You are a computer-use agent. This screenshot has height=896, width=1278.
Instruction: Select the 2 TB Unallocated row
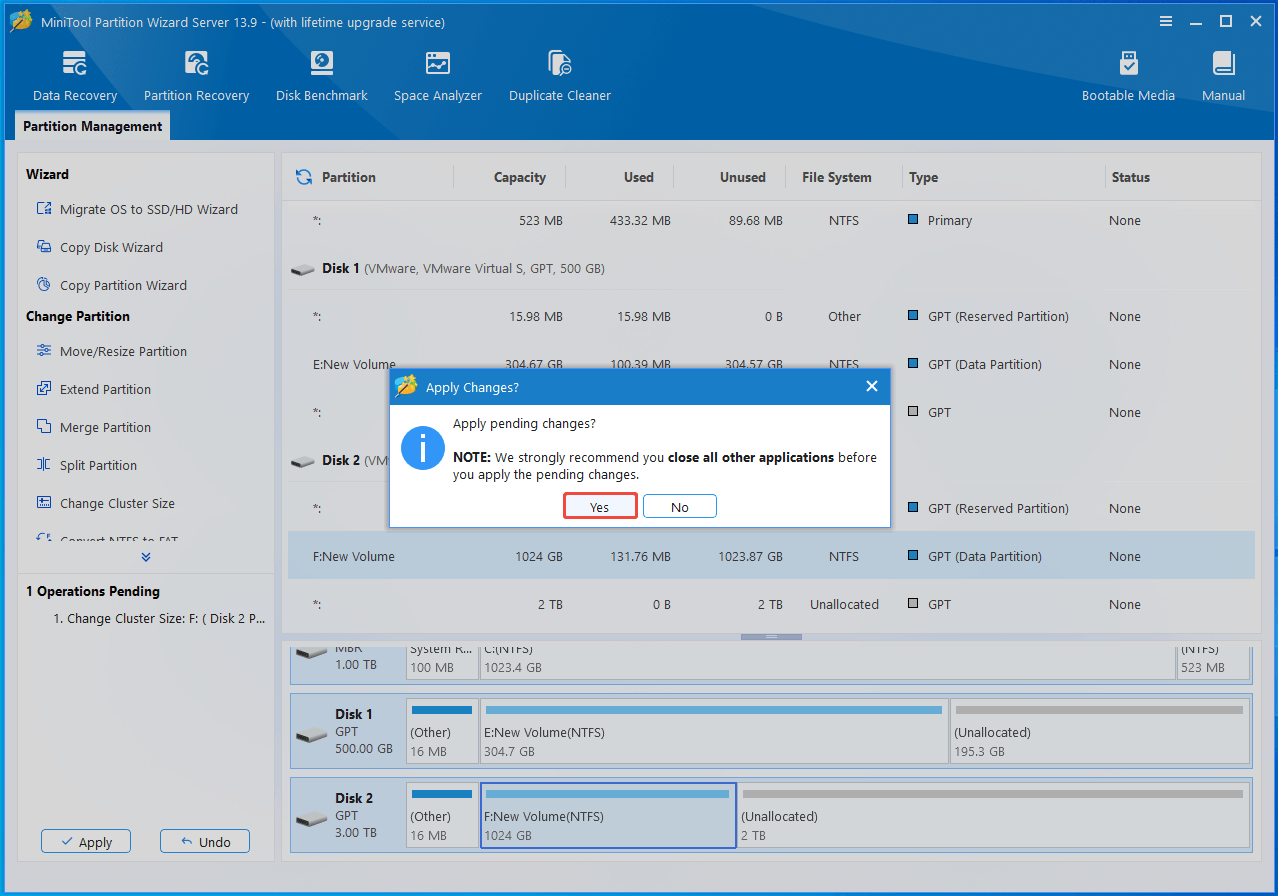click(771, 604)
